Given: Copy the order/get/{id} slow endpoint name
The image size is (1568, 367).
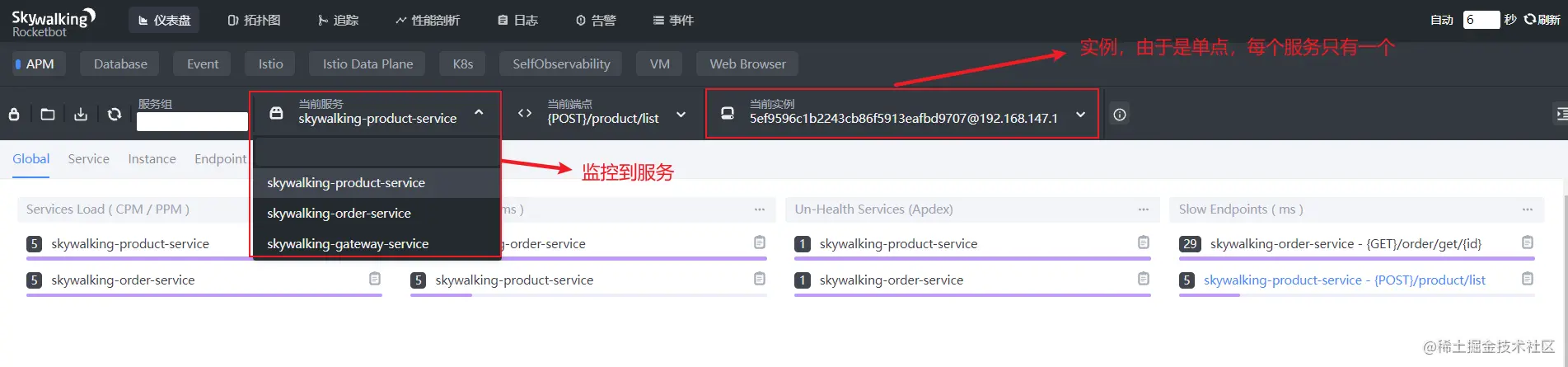Looking at the screenshot, I should point(1528,242).
